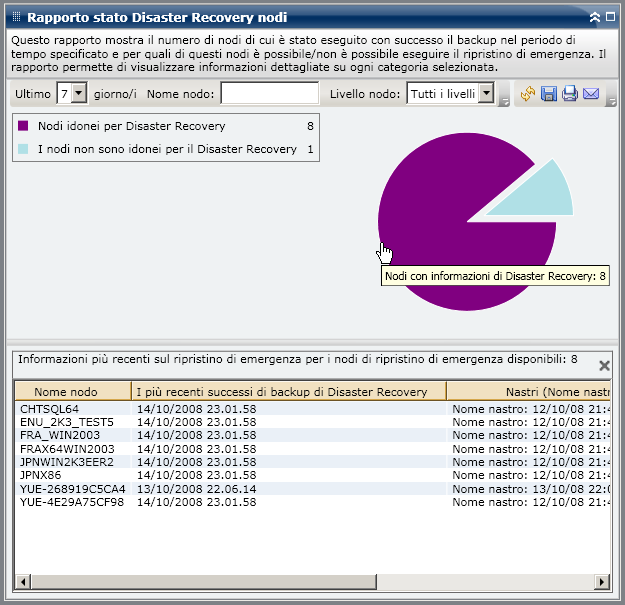Click in the Nome nodo text field
625x605 pixels.
click(x=269, y=94)
